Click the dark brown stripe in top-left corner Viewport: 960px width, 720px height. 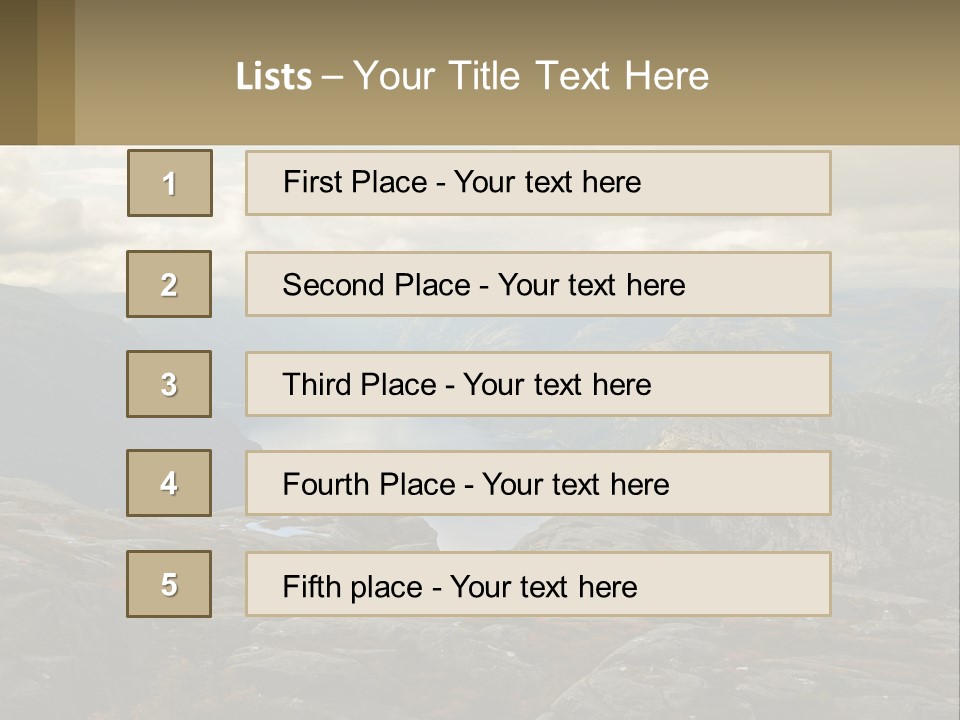[x=18, y=72]
